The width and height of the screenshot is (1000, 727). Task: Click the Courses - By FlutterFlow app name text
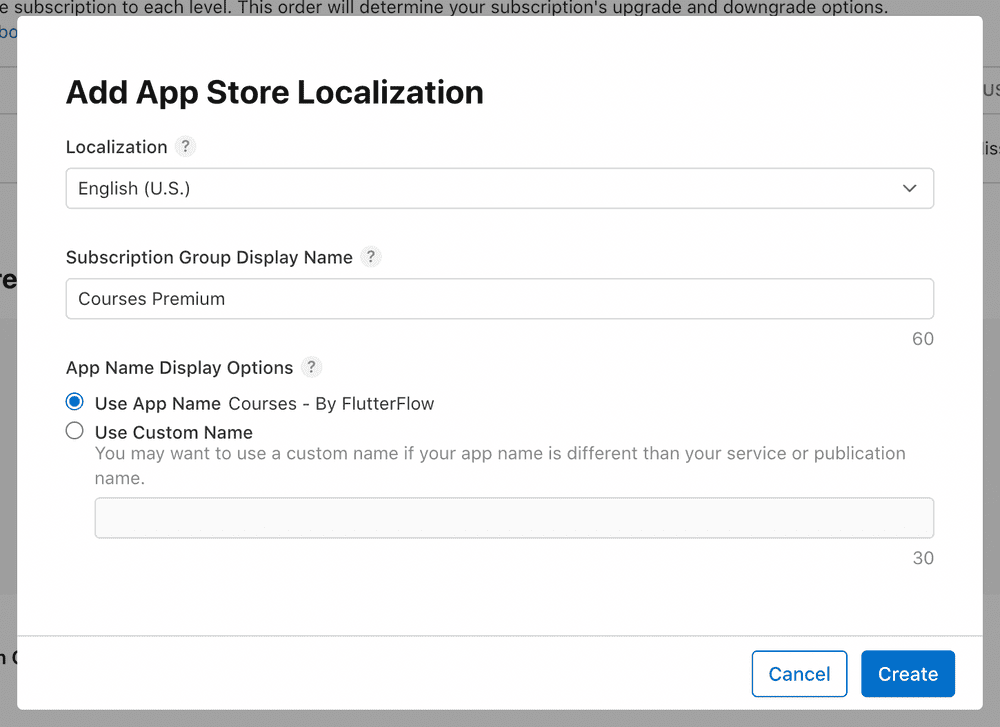tap(331, 404)
